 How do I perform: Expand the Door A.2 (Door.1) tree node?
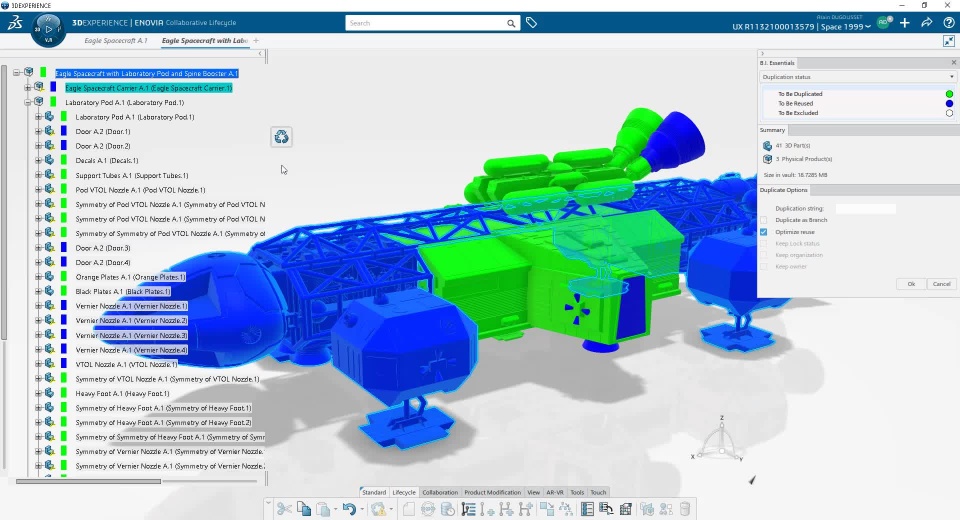point(38,131)
